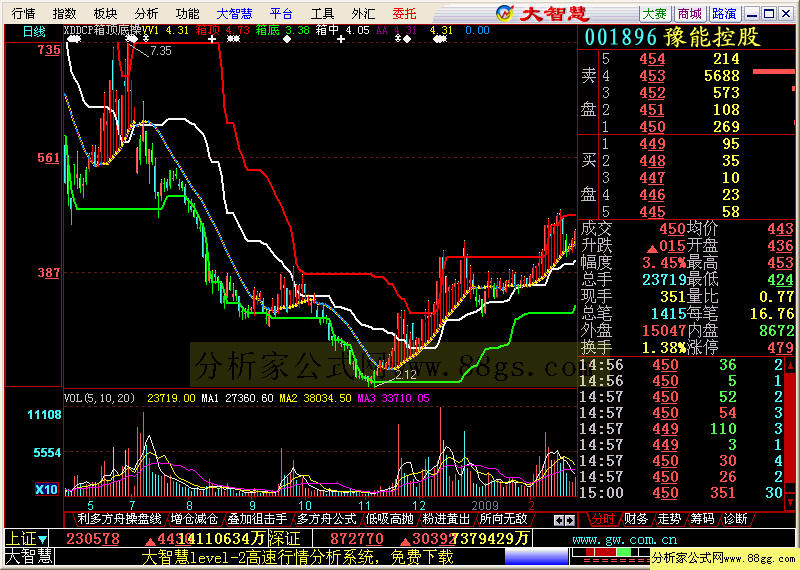Switch to 利多方舟操盘线 indicator tab
The image size is (800, 570).
click(x=119, y=519)
